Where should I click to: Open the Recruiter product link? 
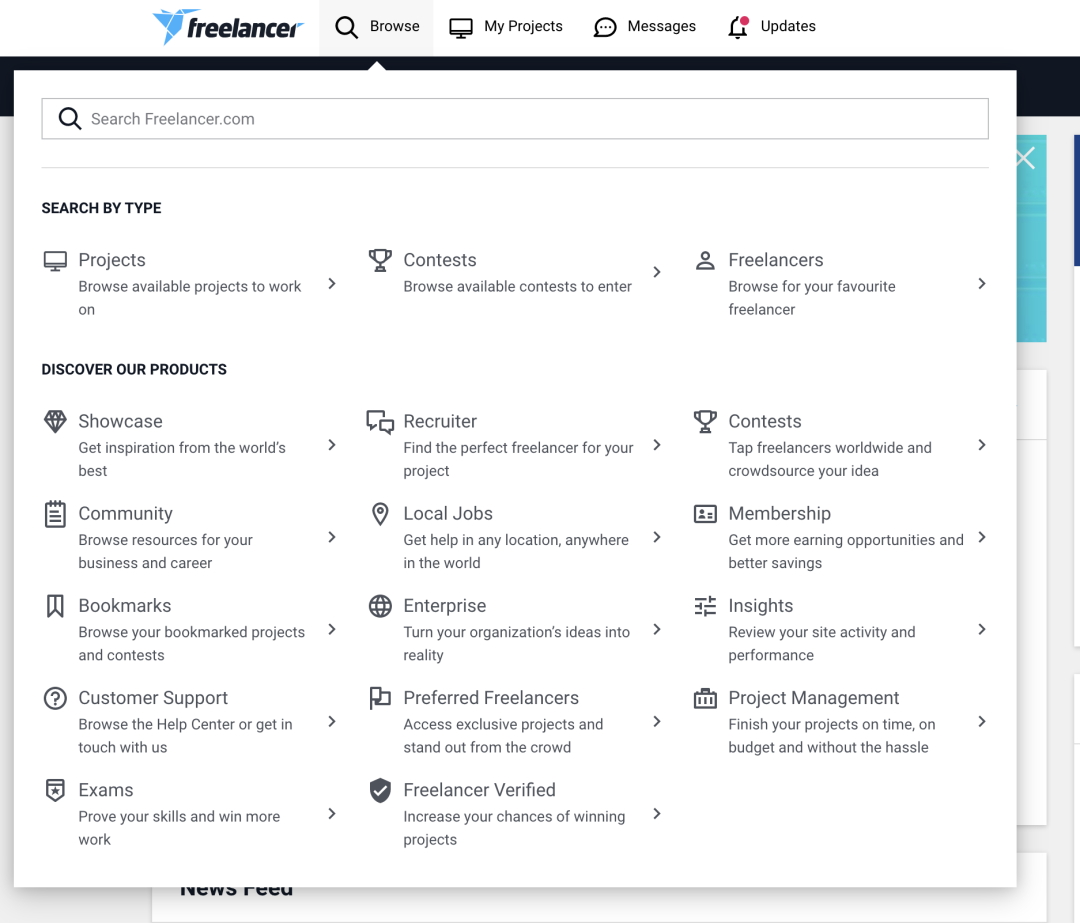point(440,422)
